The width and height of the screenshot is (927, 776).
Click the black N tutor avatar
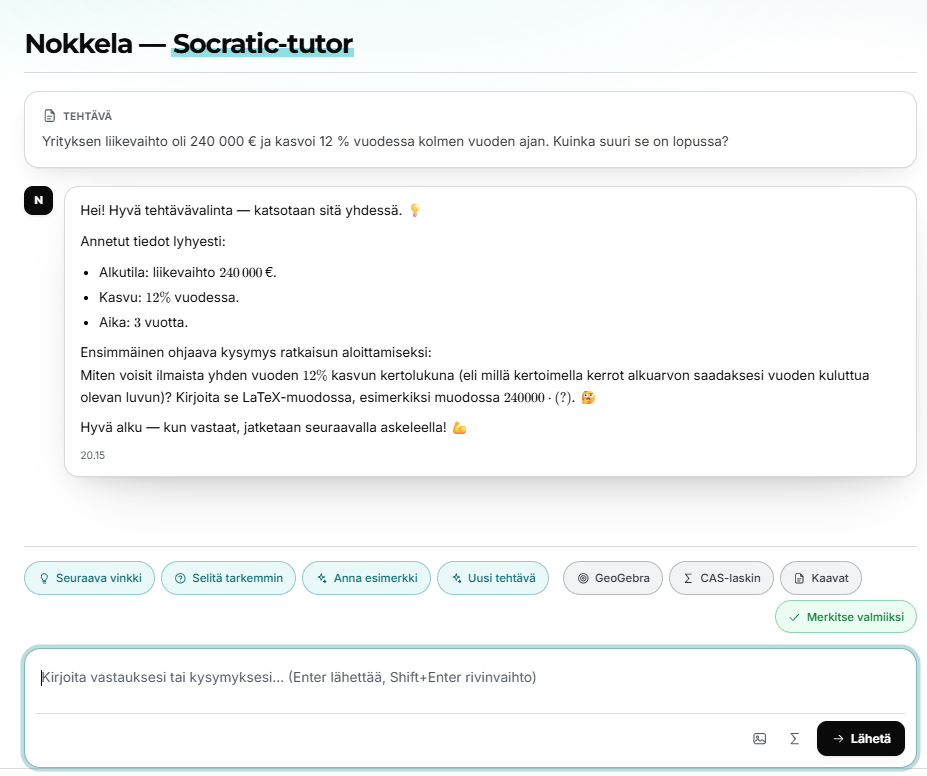coord(38,200)
